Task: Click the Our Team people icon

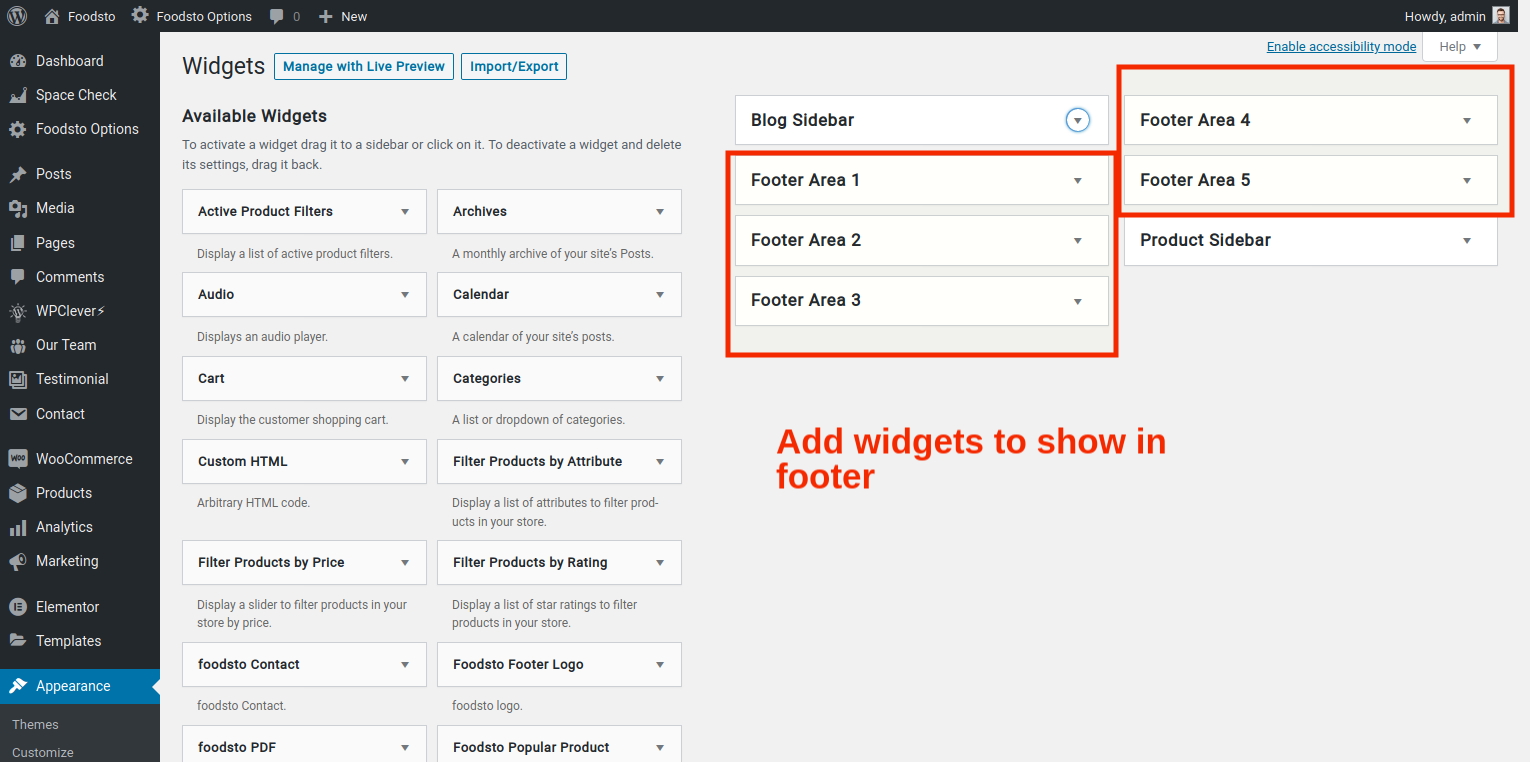Action: 18,345
